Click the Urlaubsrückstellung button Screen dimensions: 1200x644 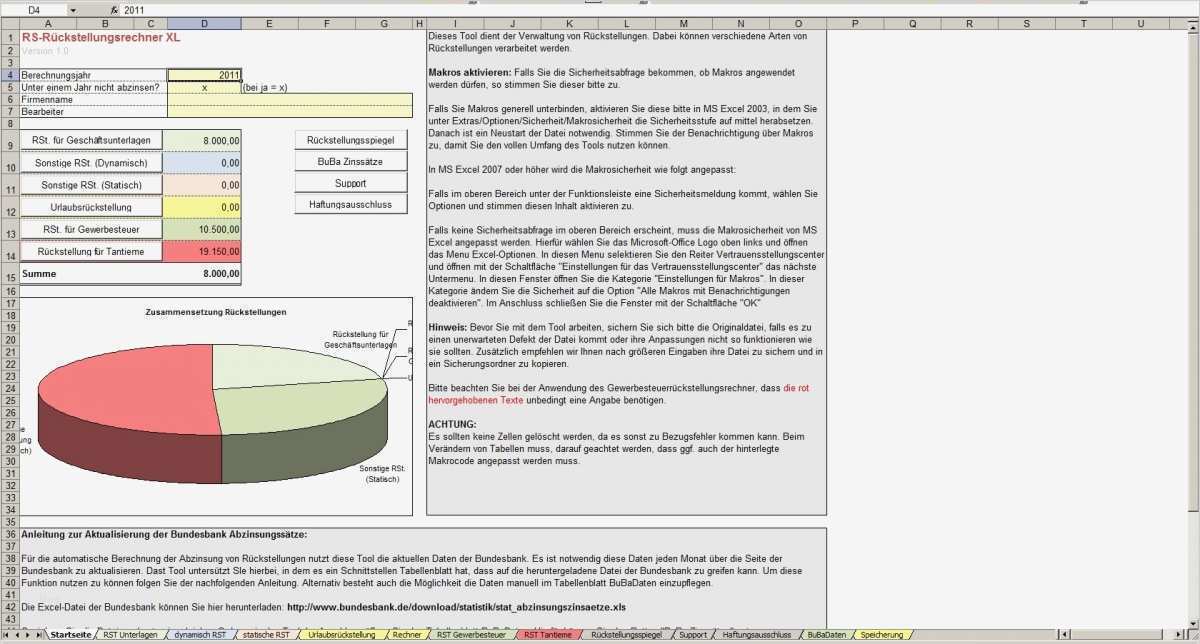click(91, 207)
